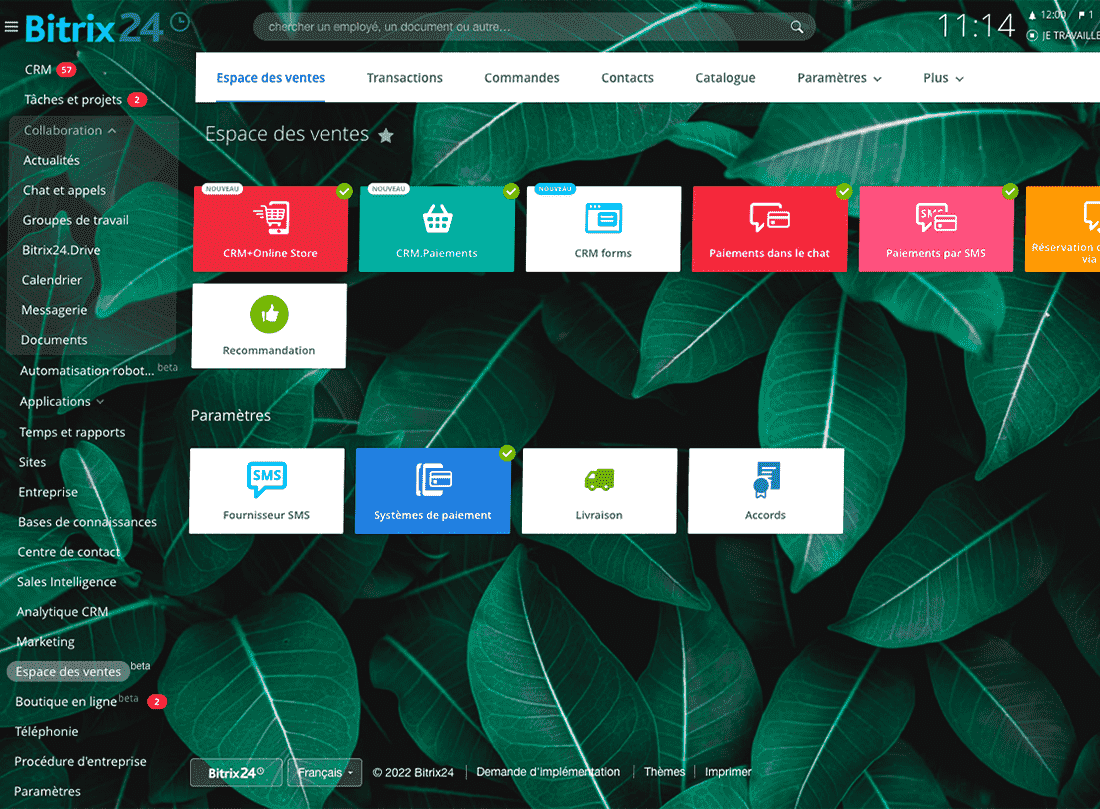Open the CRM.Paiements basket tile
This screenshot has height=809, width=1100.
436,228
